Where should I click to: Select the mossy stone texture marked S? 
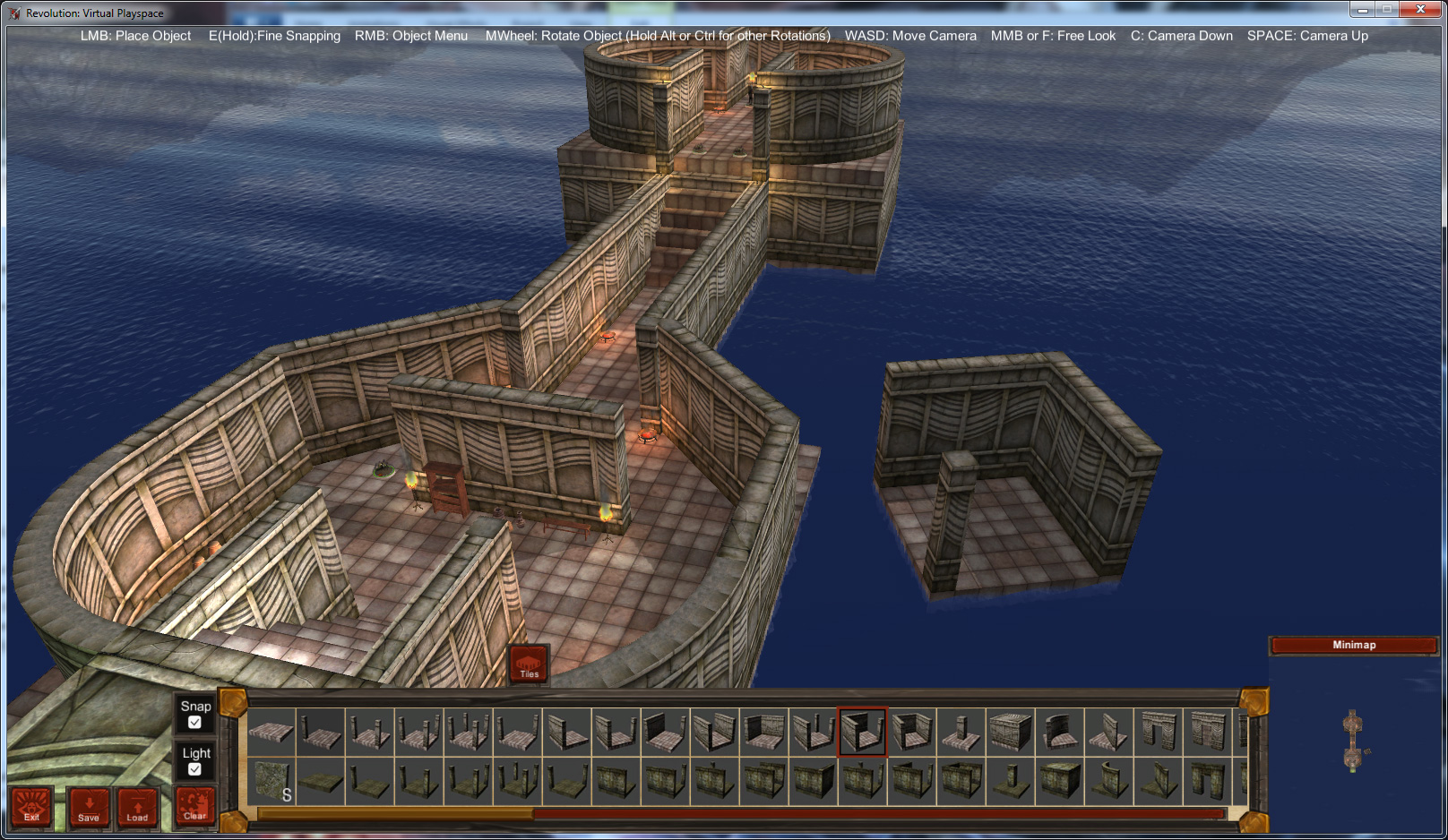(x=273, y=779)
